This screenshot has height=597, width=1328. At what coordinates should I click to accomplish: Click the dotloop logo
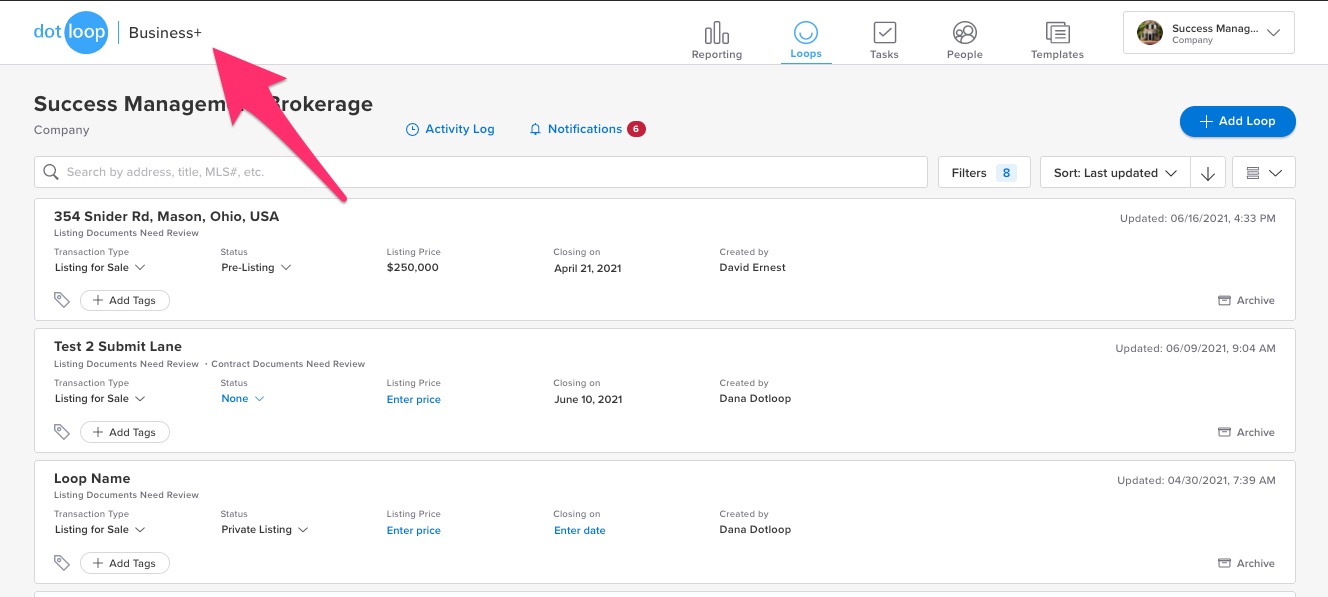[70, 31]
